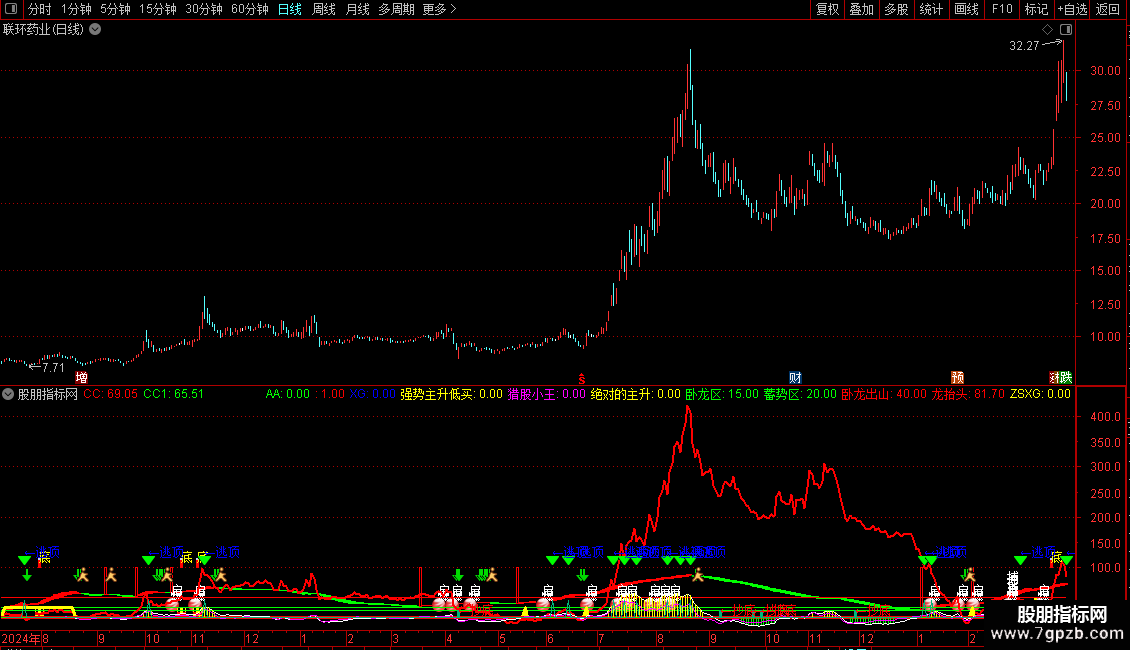Click the 财 financial report marker
Image resolution: width=1130 pixels, height=650 pixels.
(795, 378)
